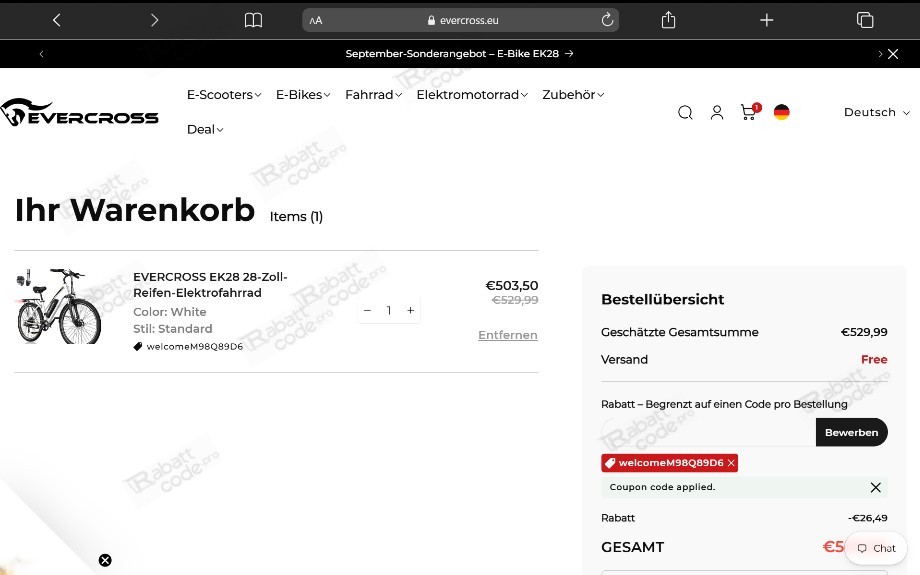Click the evercross.eu address bar
Screen dimensions: 920x575
pos(460,20)
